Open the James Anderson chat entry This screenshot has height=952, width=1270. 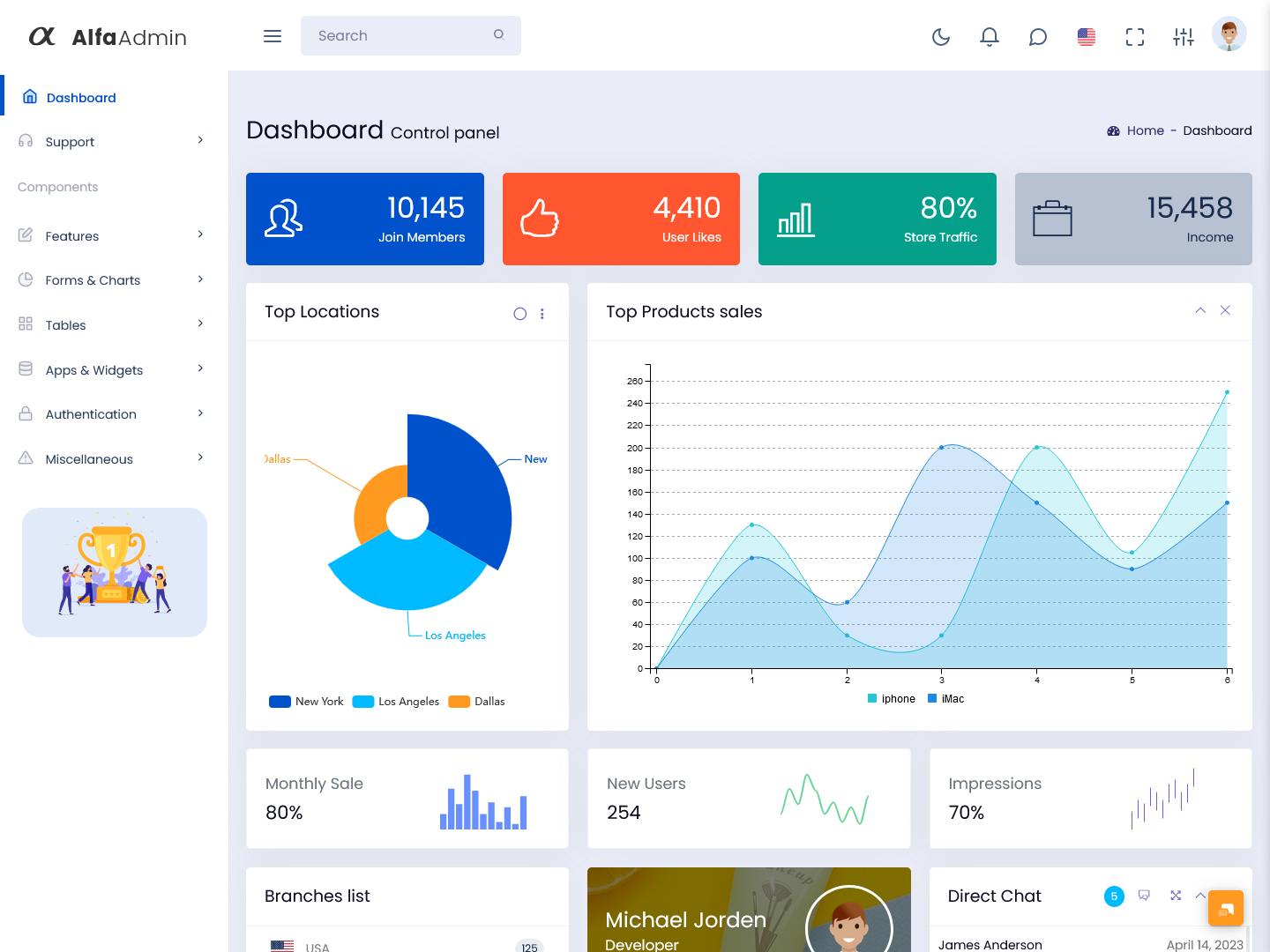point(991,943)
